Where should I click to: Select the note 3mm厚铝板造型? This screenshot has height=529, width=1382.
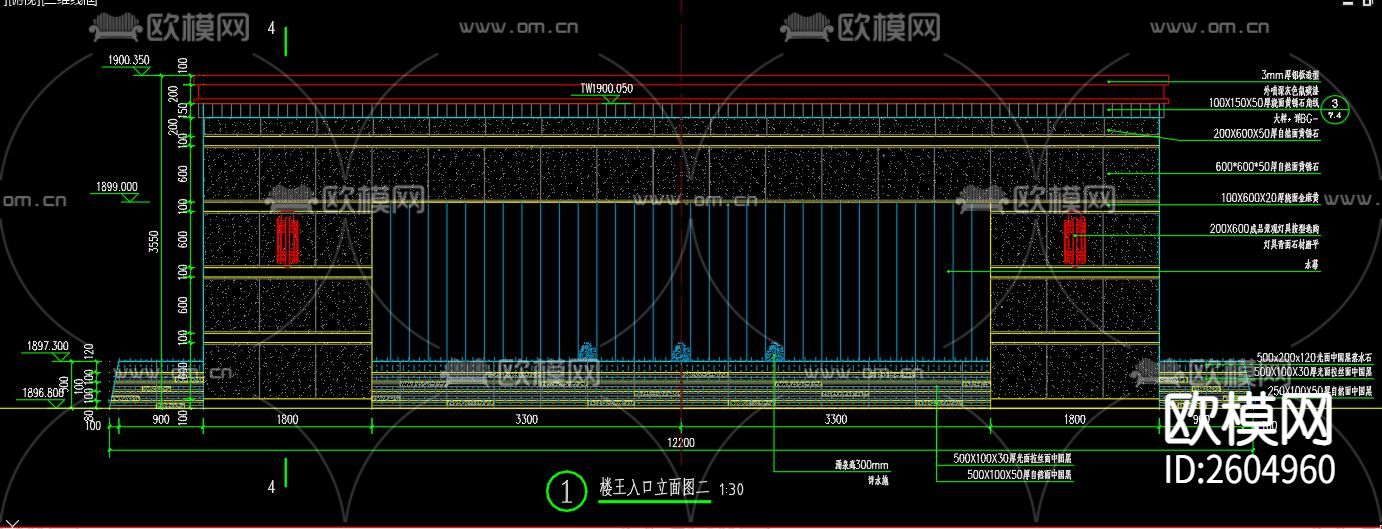coord(1292,75)
